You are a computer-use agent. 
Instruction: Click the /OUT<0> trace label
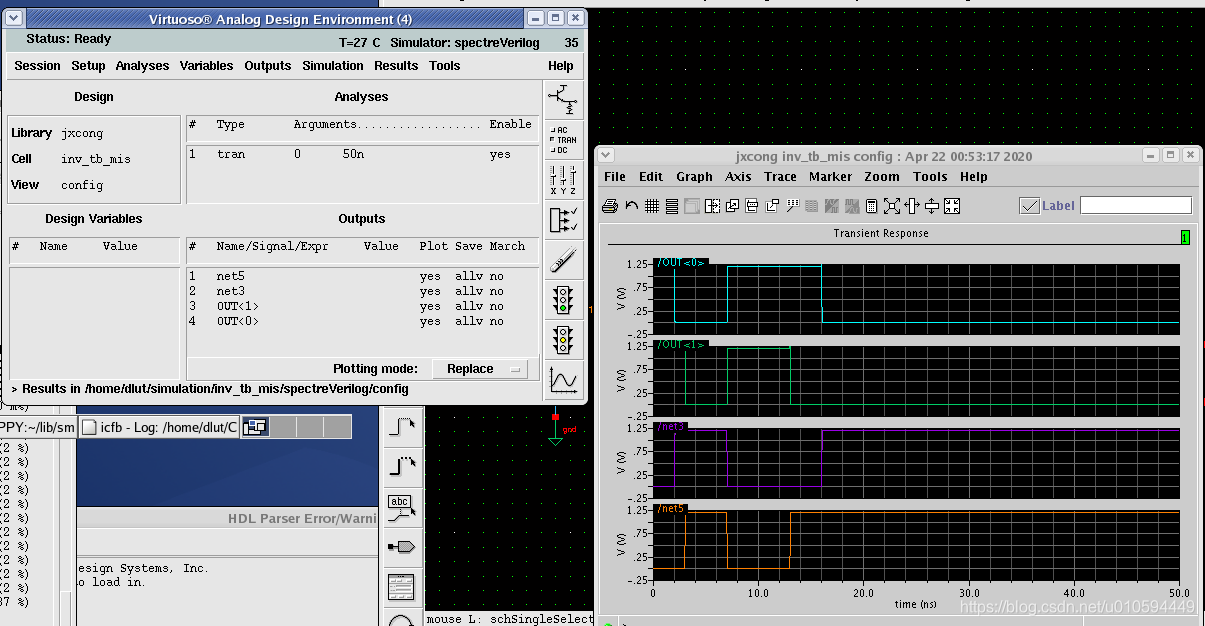tap(682, 263)
